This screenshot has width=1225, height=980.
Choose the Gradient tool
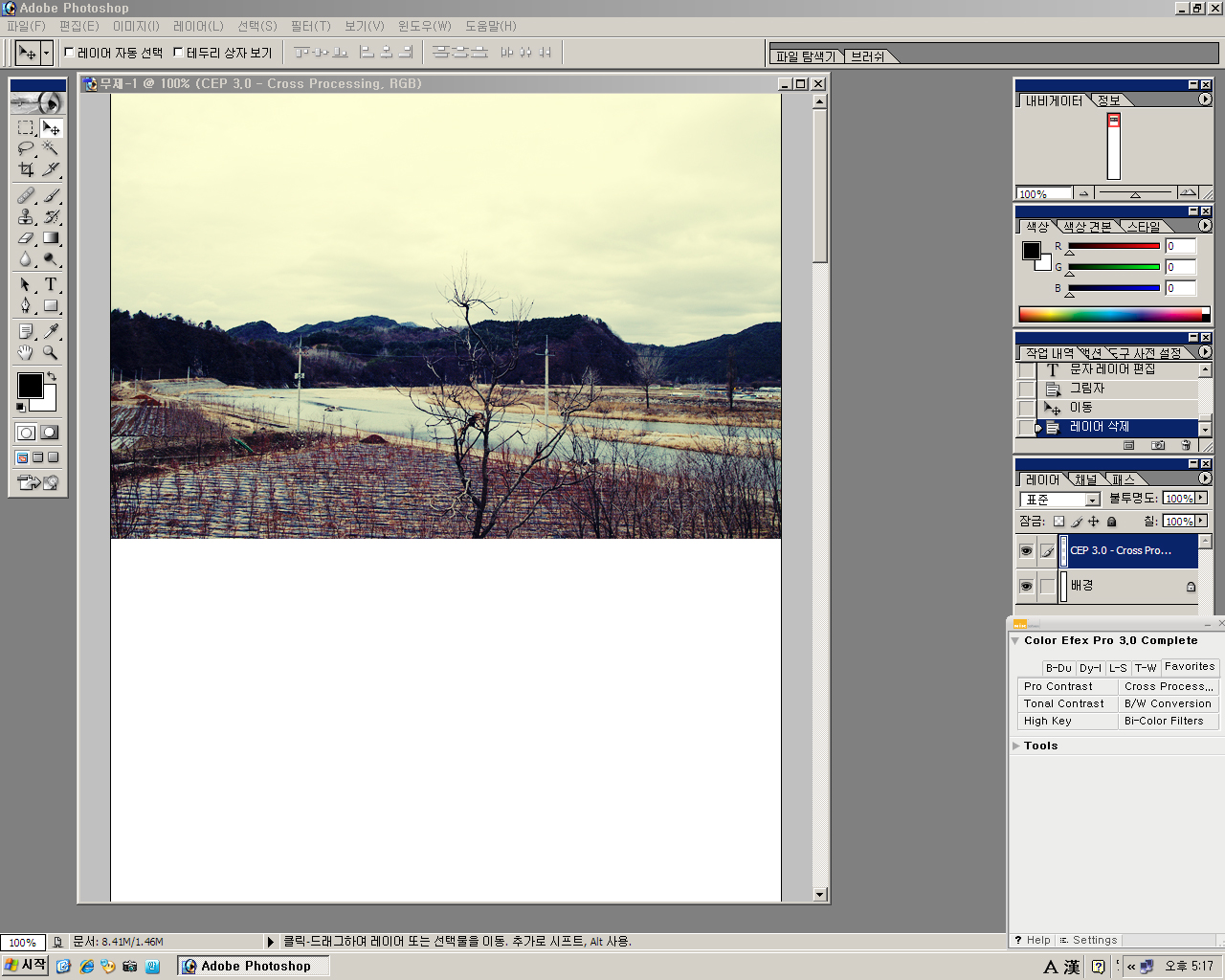pyautogui.click(x=51, y=238)
